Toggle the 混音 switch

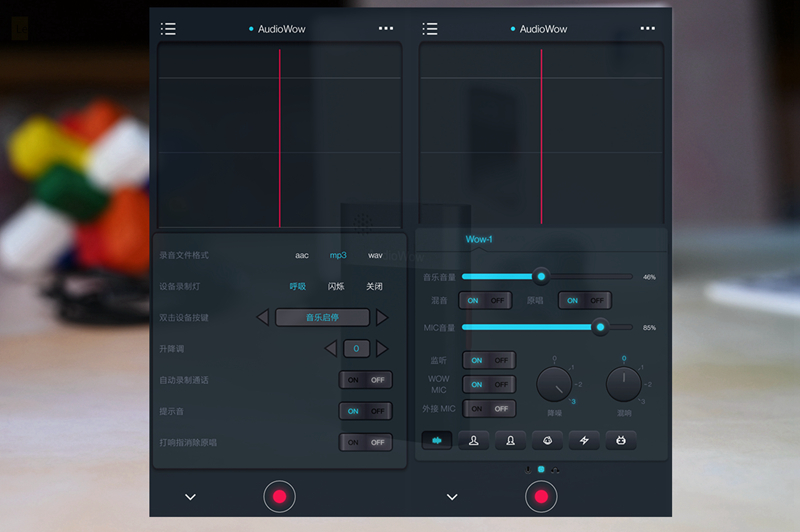tap(485, 300)
